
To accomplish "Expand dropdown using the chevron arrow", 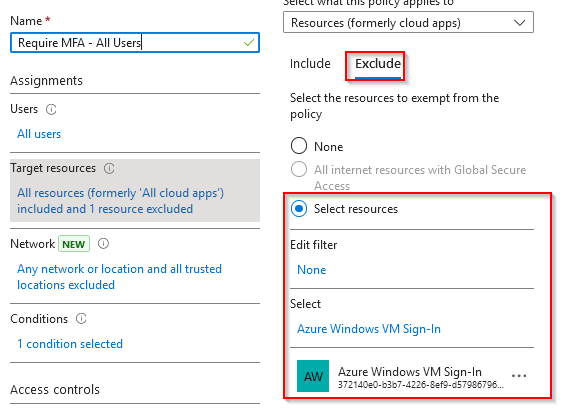I will pyautogui.click(x=519, y=23).
